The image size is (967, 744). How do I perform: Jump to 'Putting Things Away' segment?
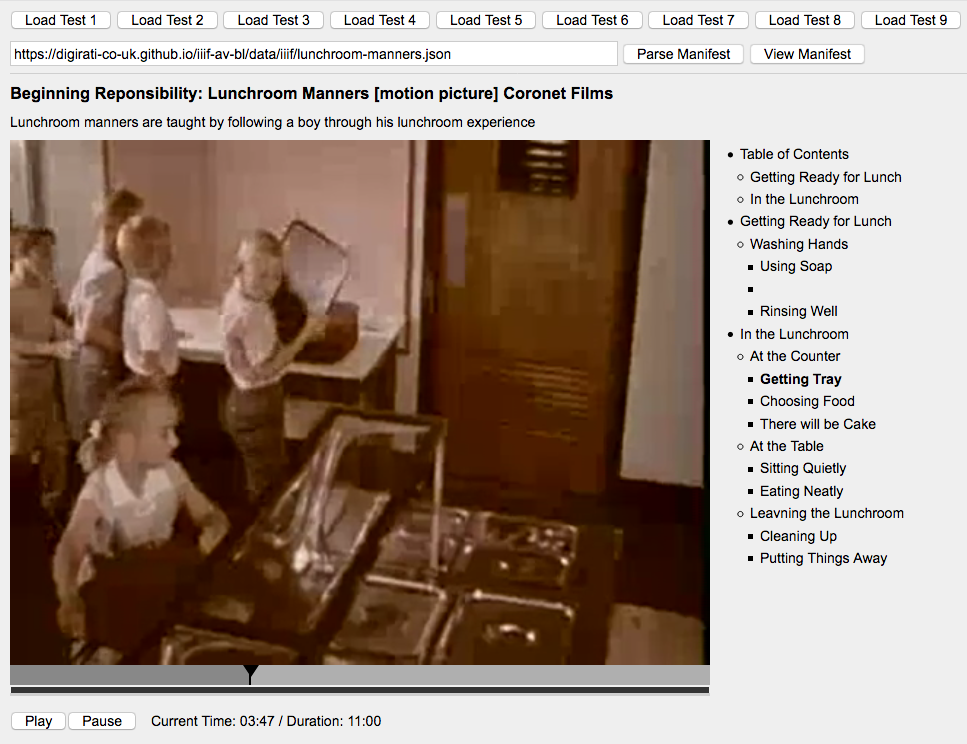[823, 559]
